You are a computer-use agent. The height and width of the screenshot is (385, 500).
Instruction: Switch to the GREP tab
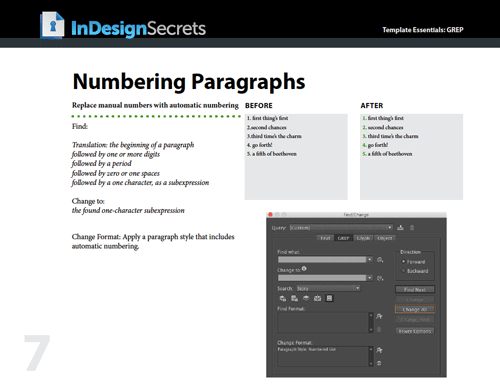click(x=343, y=238)
